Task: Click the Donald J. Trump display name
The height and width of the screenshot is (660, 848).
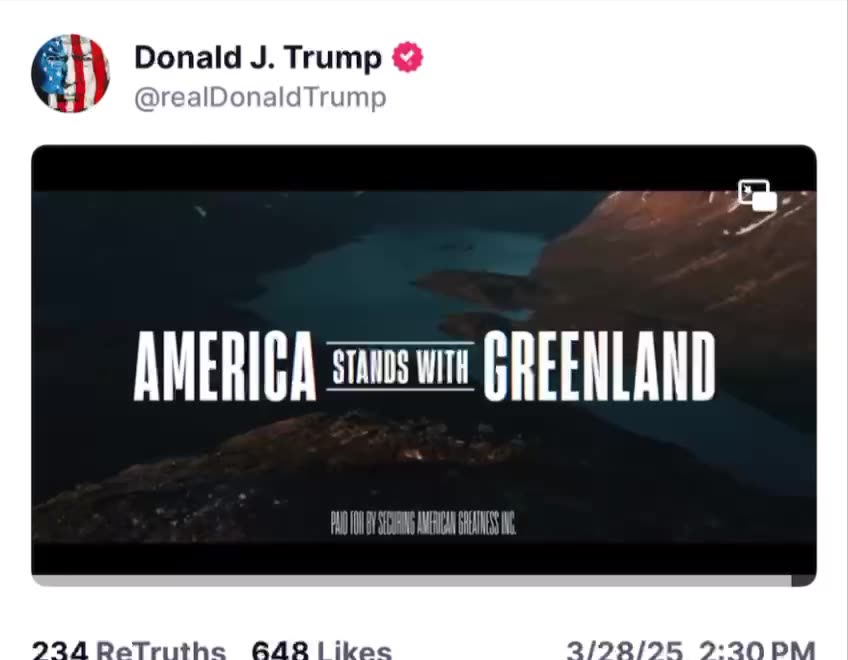Action: 258,57
